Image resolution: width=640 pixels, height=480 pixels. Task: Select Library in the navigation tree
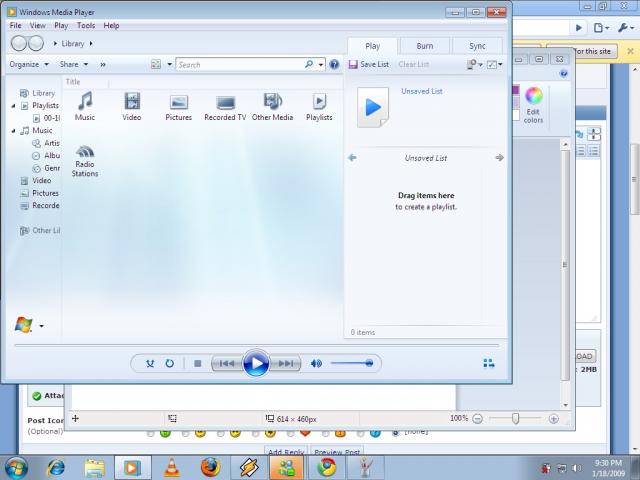(x=38, y=93)
